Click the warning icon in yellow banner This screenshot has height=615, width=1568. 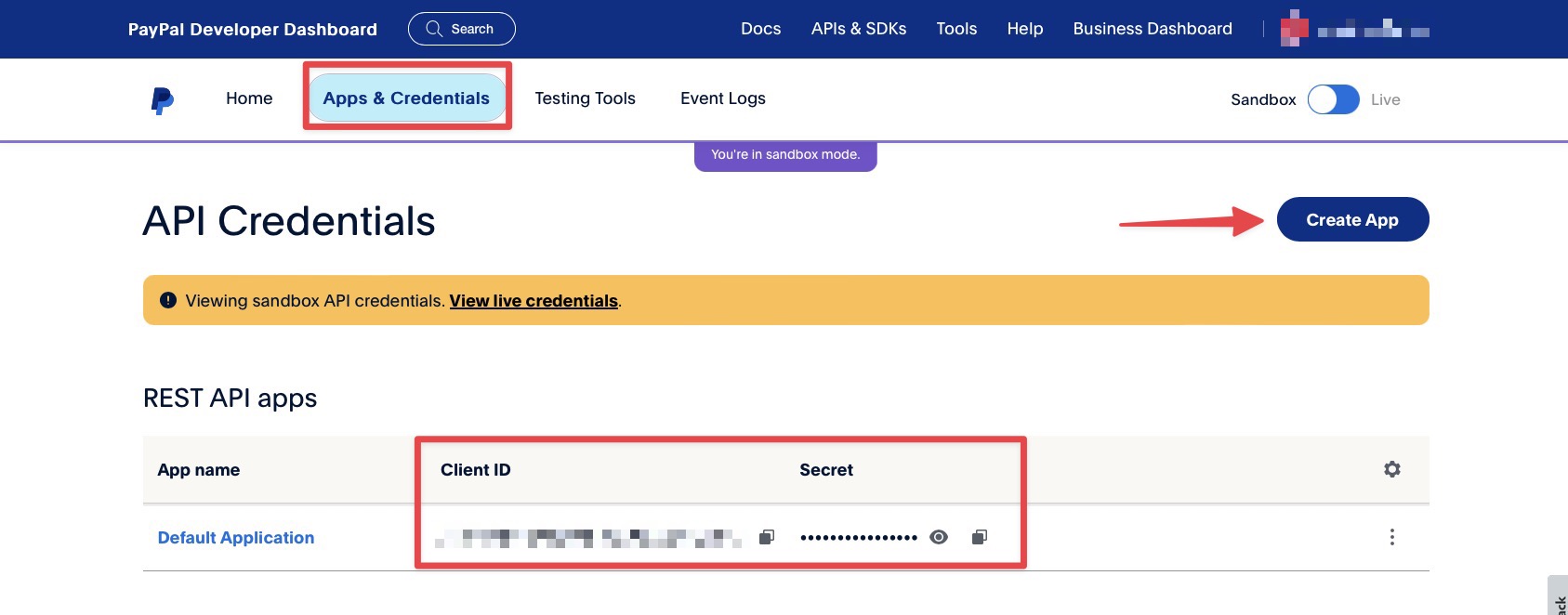coord(168,300)
